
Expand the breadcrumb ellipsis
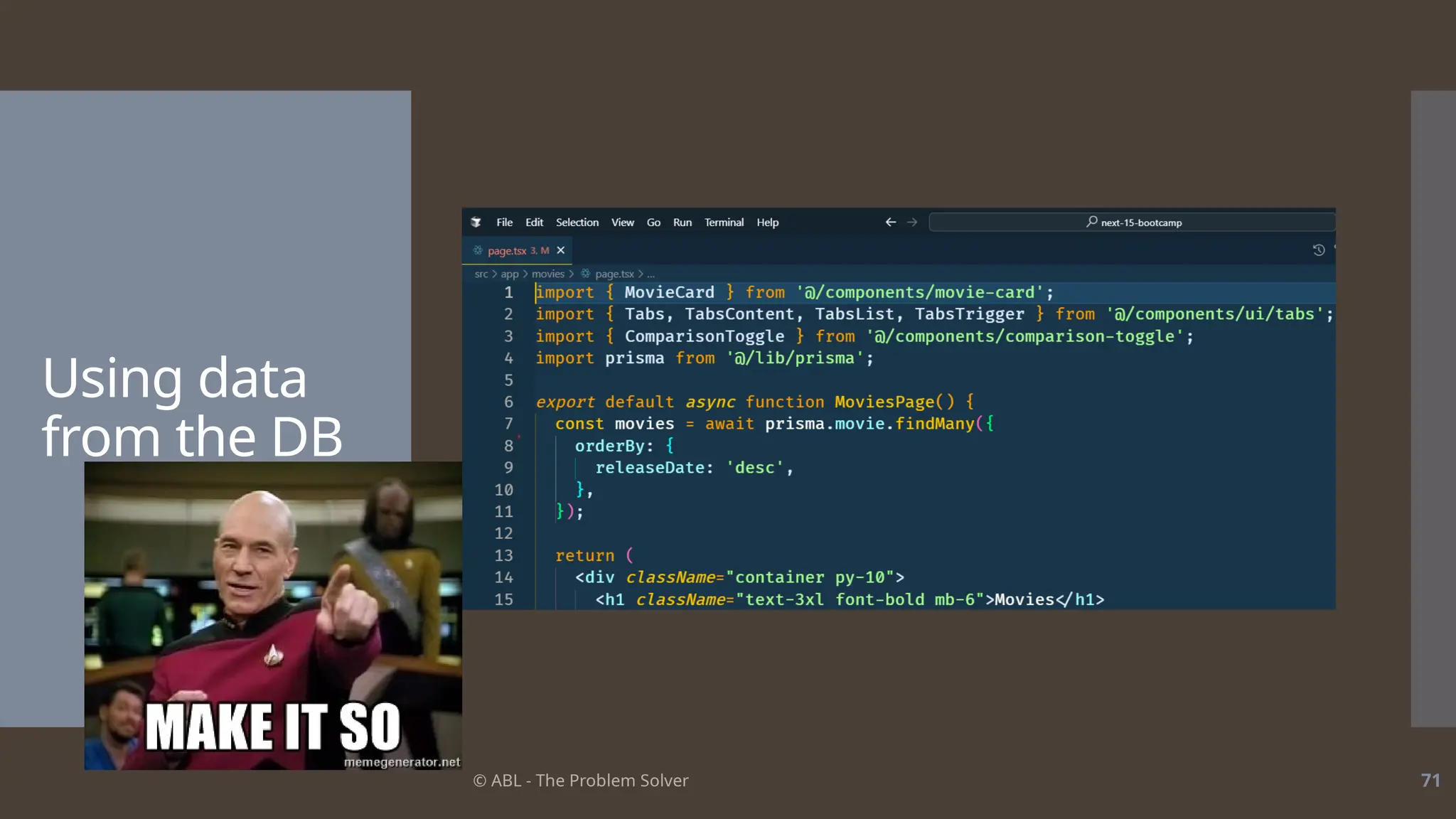coord(651,274)
